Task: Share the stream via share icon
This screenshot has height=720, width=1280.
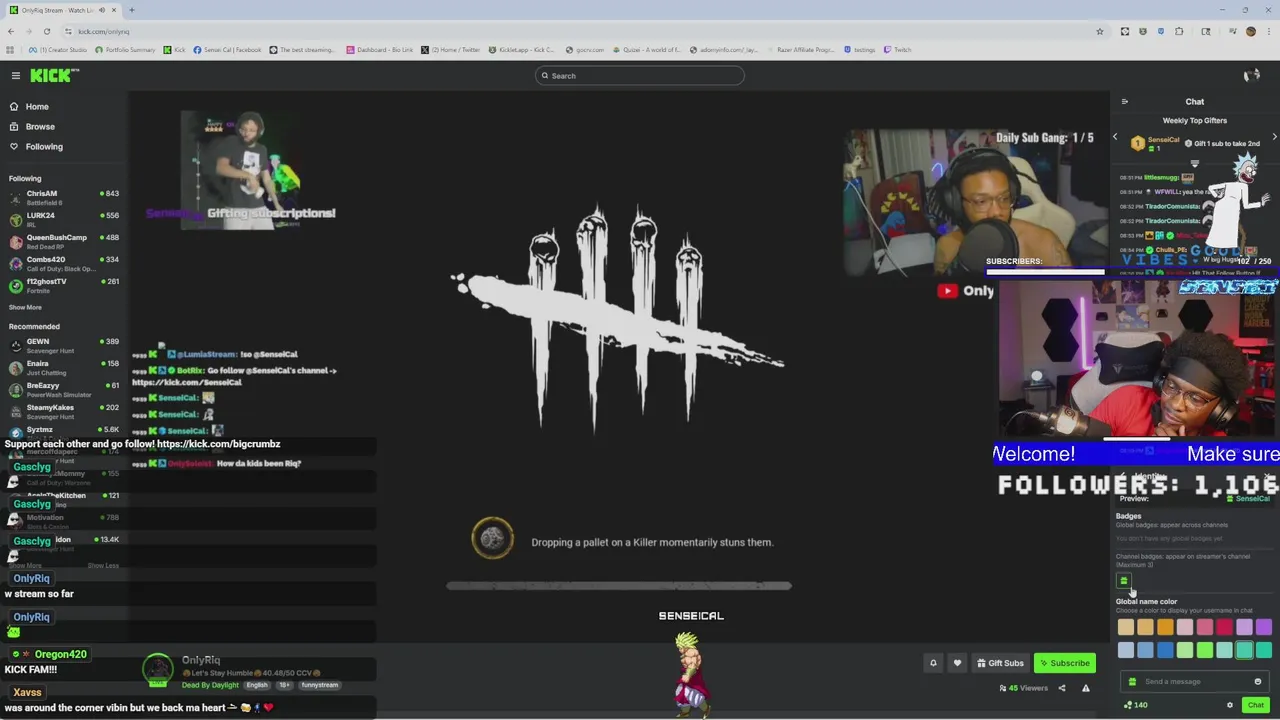Action: coord(1062,688)
